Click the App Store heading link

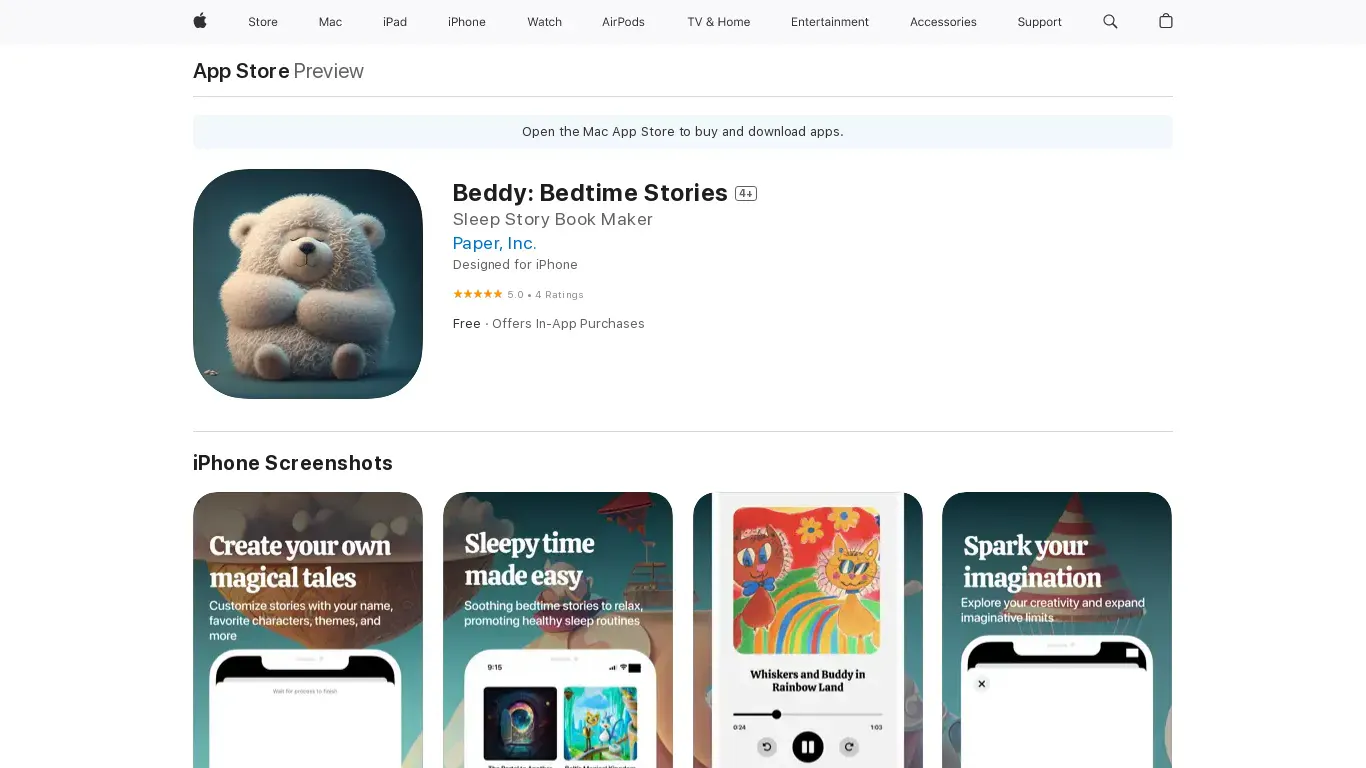(241, 71)
